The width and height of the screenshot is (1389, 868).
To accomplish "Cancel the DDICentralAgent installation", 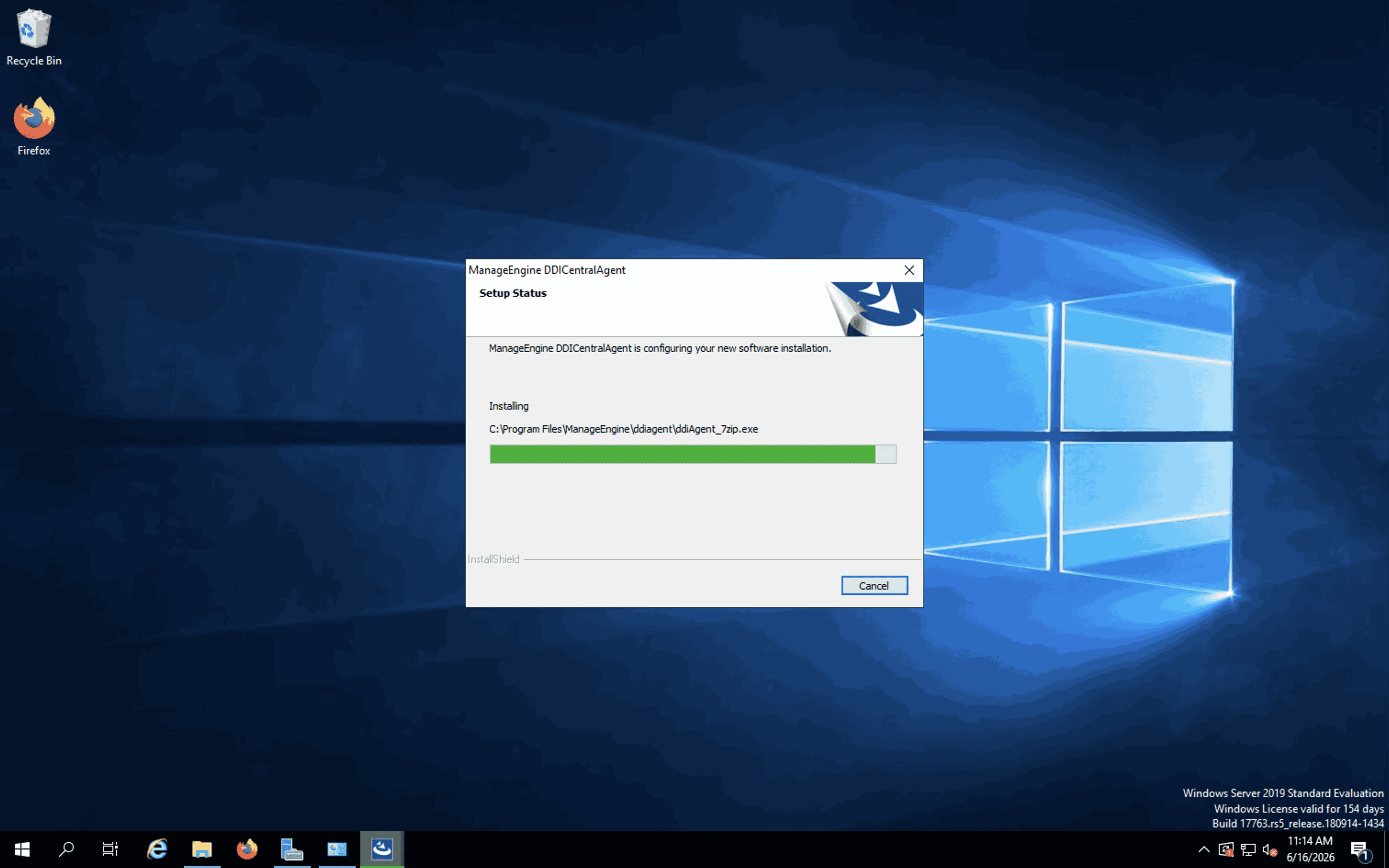I will [x=874, y=586].
